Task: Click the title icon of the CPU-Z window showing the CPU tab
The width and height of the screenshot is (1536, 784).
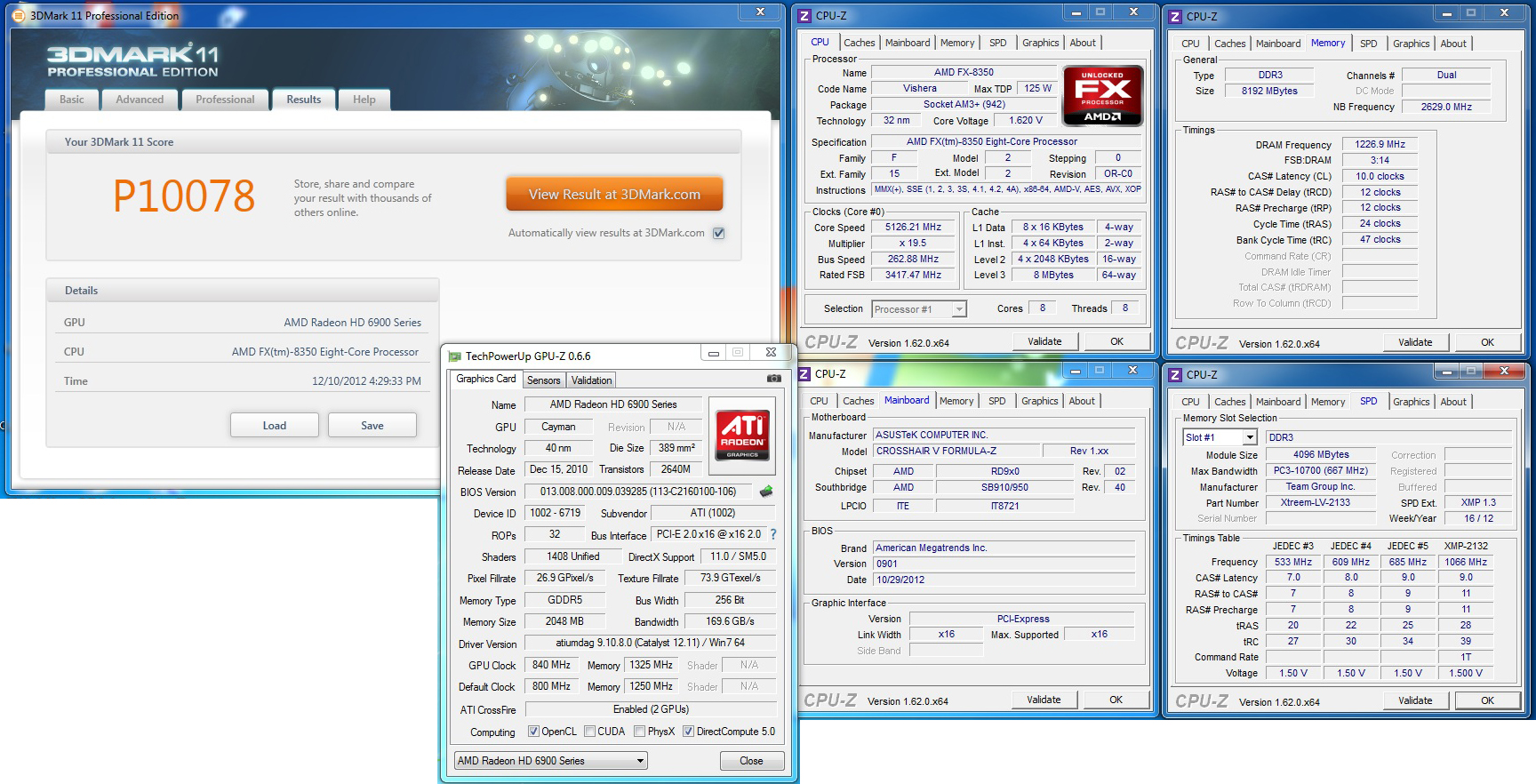Action: pos(805,15)
